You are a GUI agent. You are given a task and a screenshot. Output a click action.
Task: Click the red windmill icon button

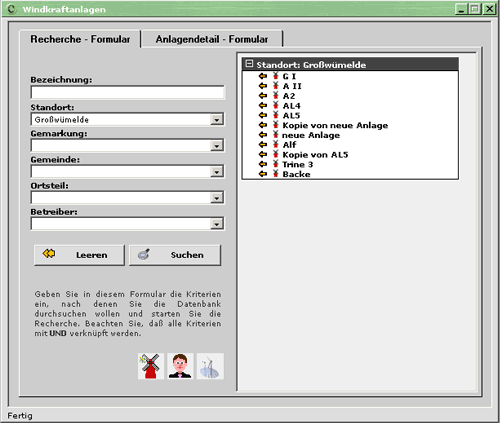click(151, 366)
